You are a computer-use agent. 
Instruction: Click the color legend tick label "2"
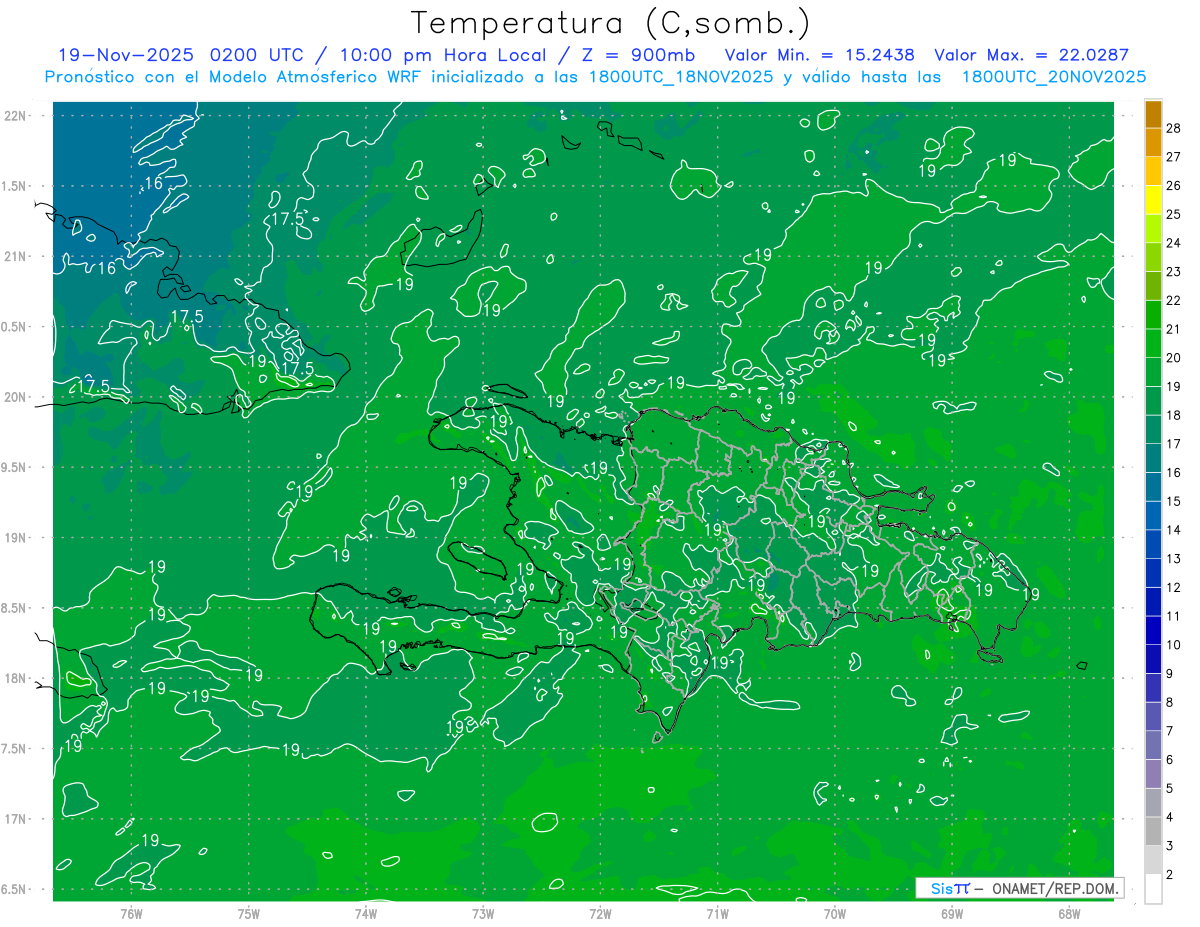1170,875
